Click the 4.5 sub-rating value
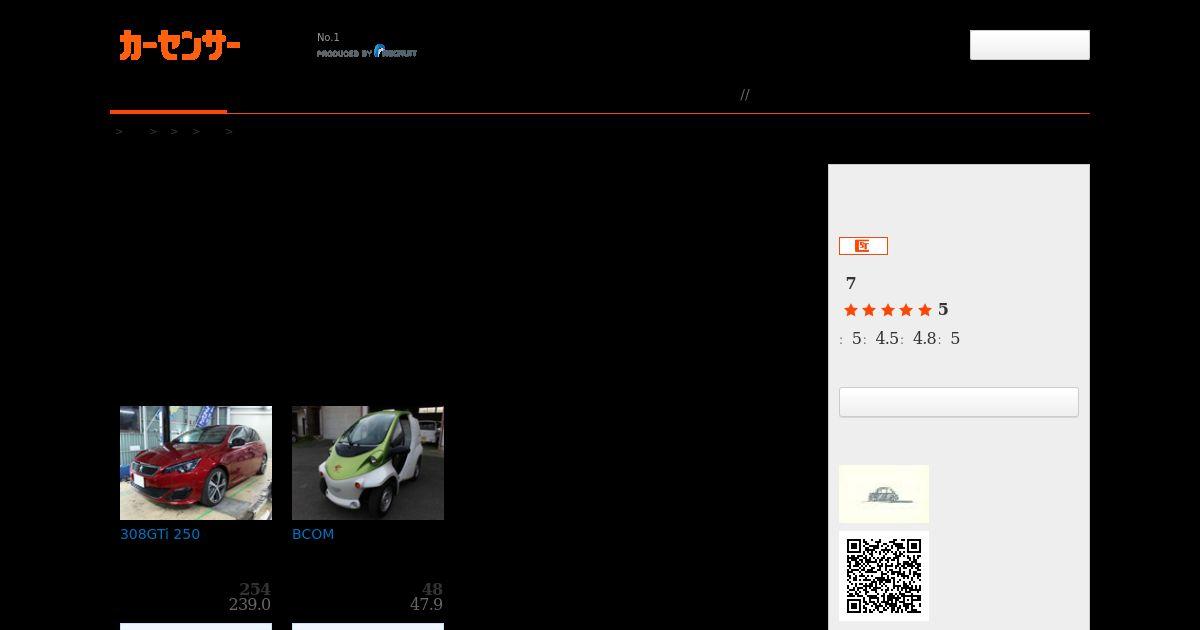1200x630 pixels. coord(887,339)
